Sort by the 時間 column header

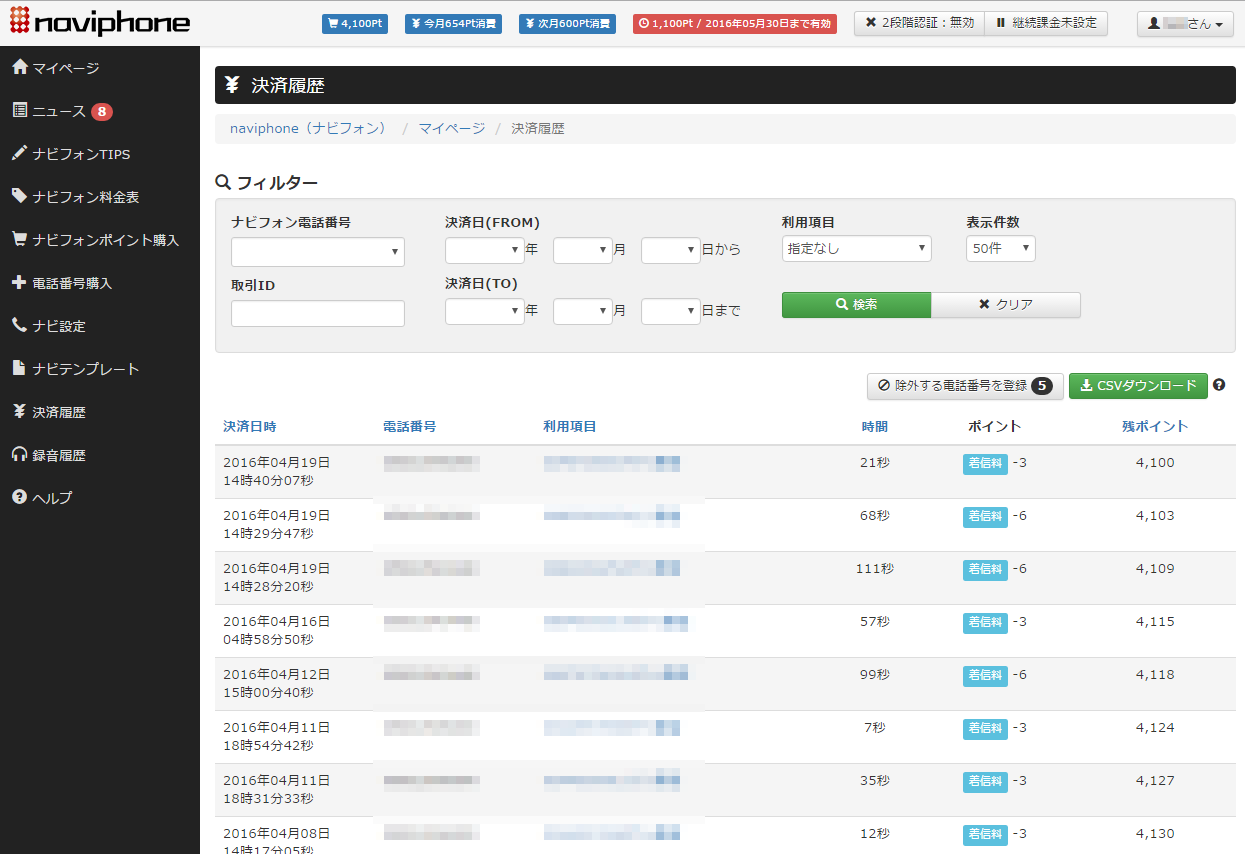[x=875, y=427]
